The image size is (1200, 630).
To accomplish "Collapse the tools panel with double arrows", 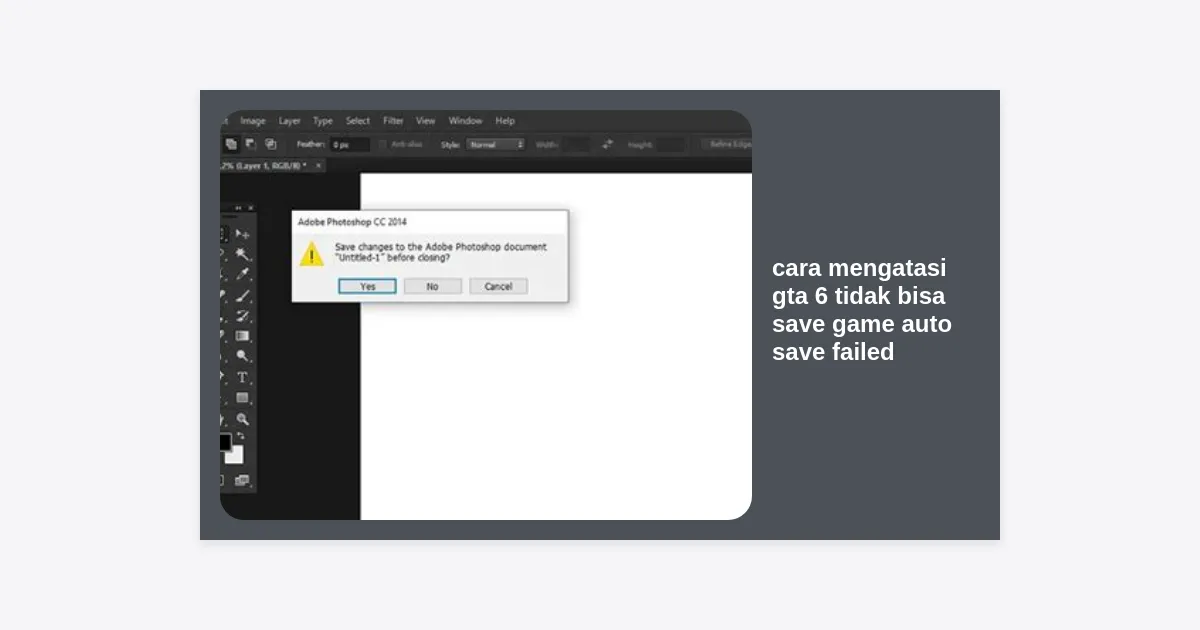I will click(x=238, y=208).
